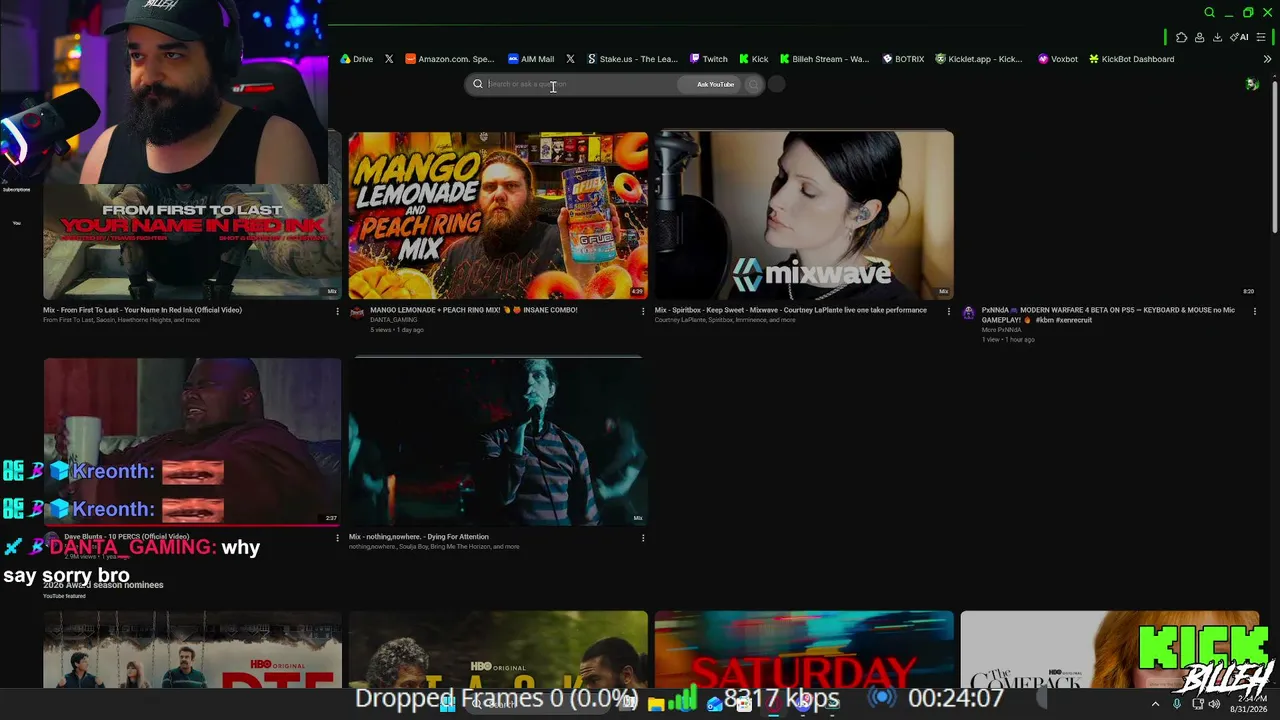This screenshot has width=1280, height=720.
Task: Open the Billeh Stream bookmark
Action: [824, 59]
